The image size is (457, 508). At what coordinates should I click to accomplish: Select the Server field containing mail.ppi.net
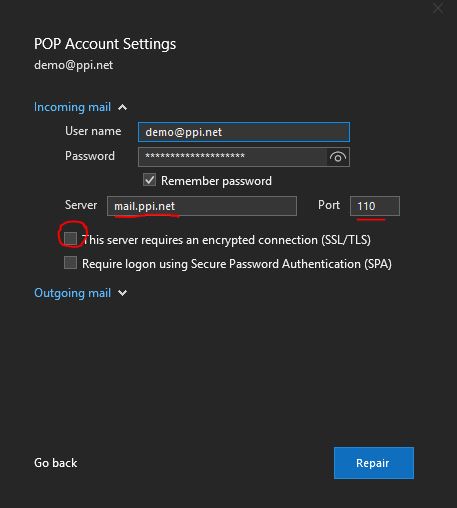202,206
